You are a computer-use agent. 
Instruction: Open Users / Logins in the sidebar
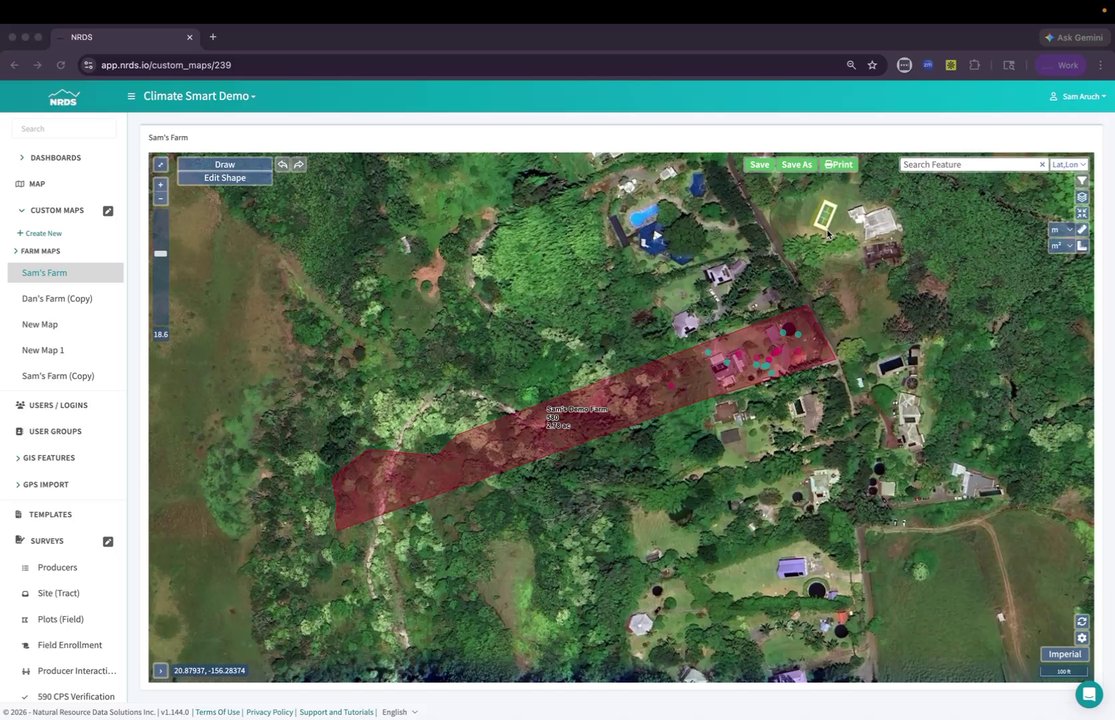pyautogui.click(x=51, y=405)
